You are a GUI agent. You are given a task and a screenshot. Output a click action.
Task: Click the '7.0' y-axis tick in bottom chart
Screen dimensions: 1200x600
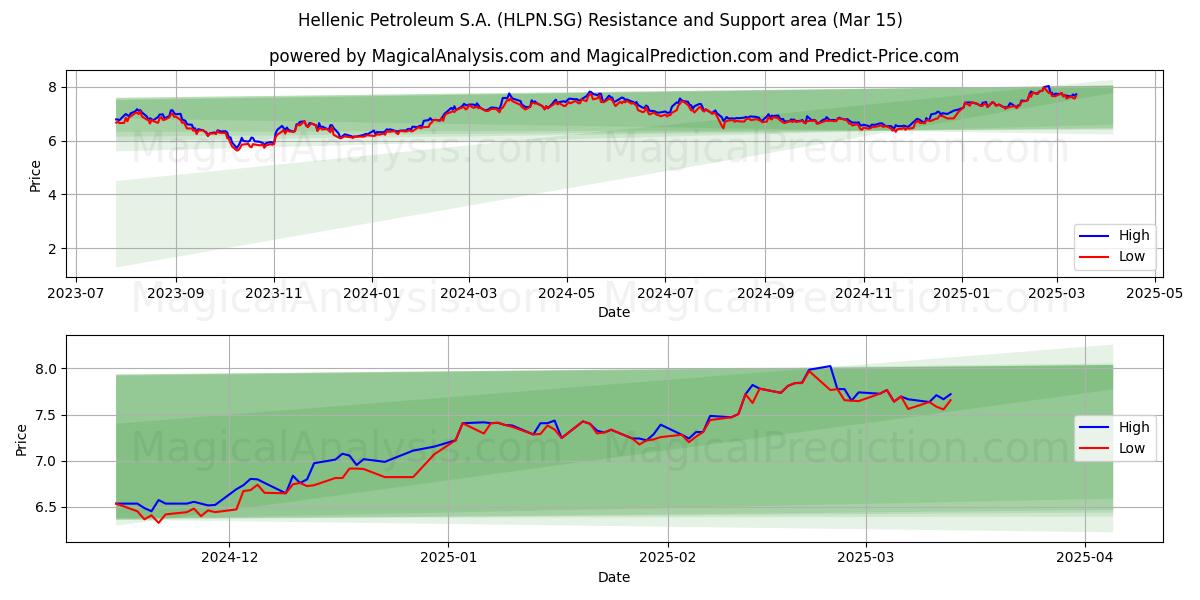click(x=48, y=461)
